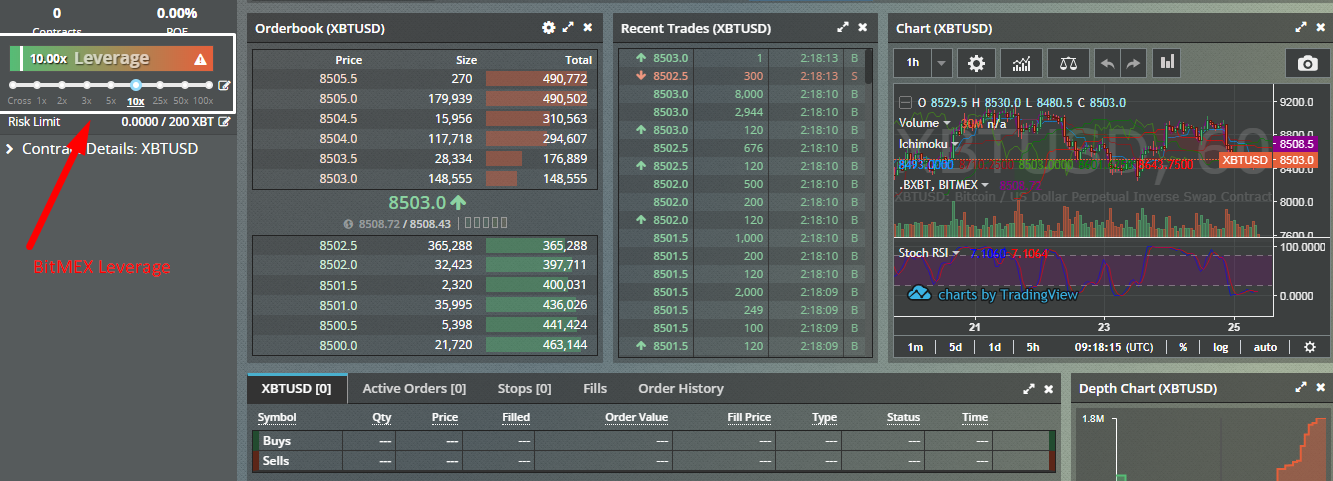Viewport: 1333px width, 481px height.
Task: Click the leverage warning triangle icon
Action: click(x=200, y=59)
